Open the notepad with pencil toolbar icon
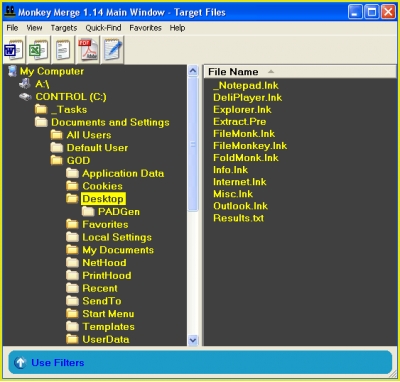The height and width of the screenshot is (382, 400). [113, 50]
